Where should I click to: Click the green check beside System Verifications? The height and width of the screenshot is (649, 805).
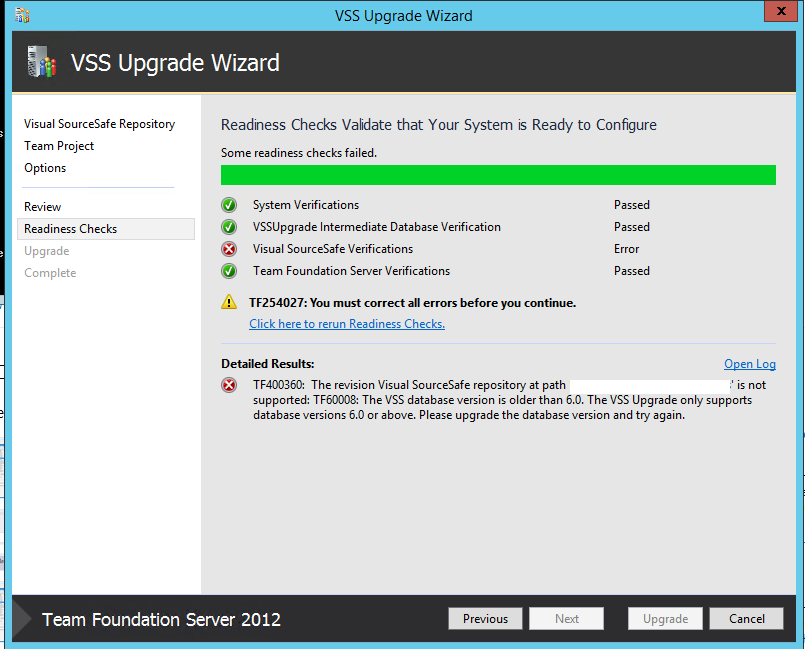tap(228, 204)
